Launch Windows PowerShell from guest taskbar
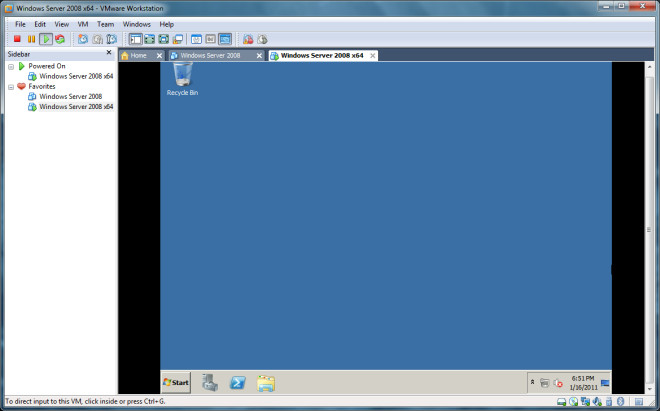660x411 pixels. tap(238, 383)
